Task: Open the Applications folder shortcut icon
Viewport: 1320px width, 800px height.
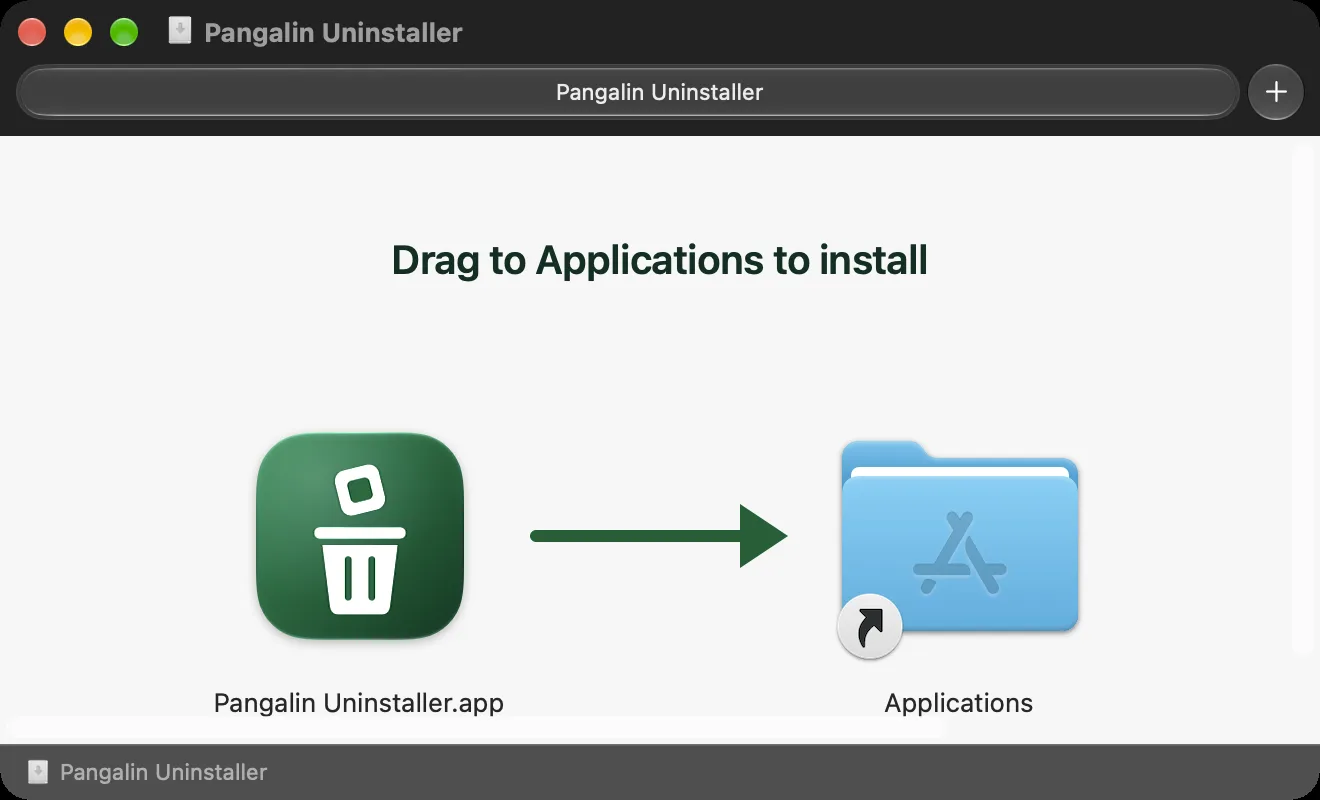Action: tap(959, 548)
